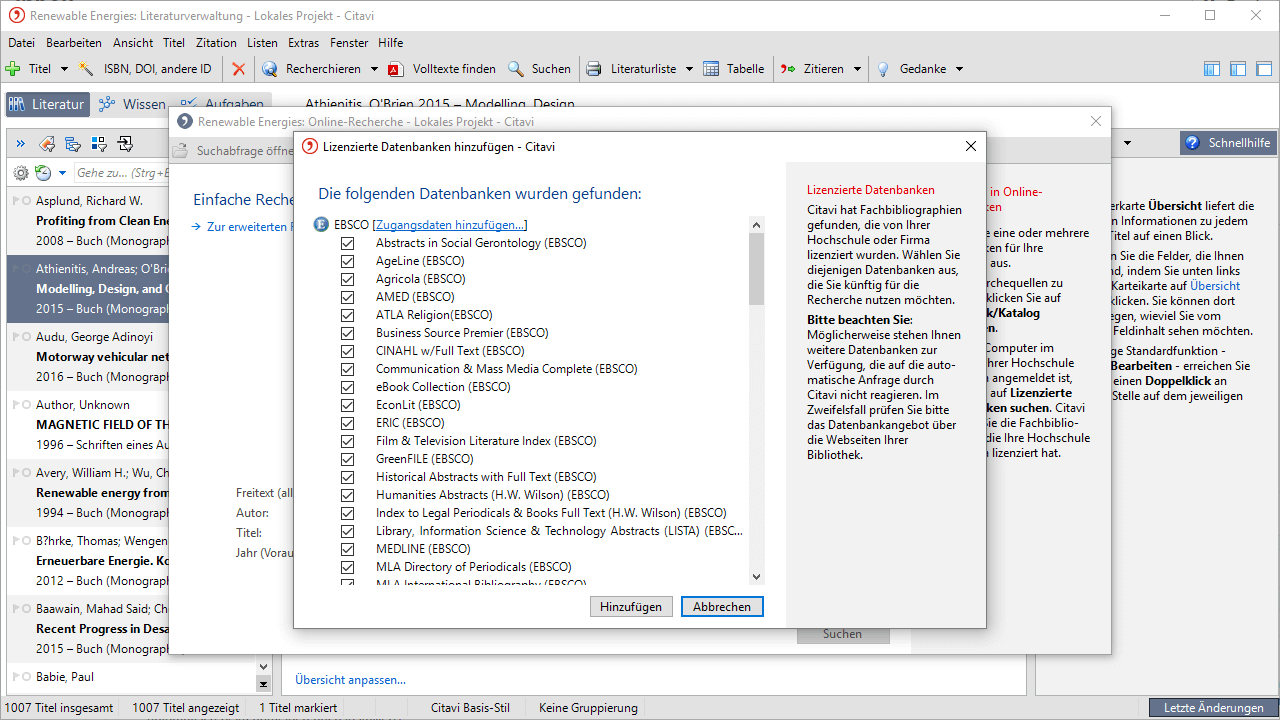Click the Übersicht anpassen link

point(350,680)
